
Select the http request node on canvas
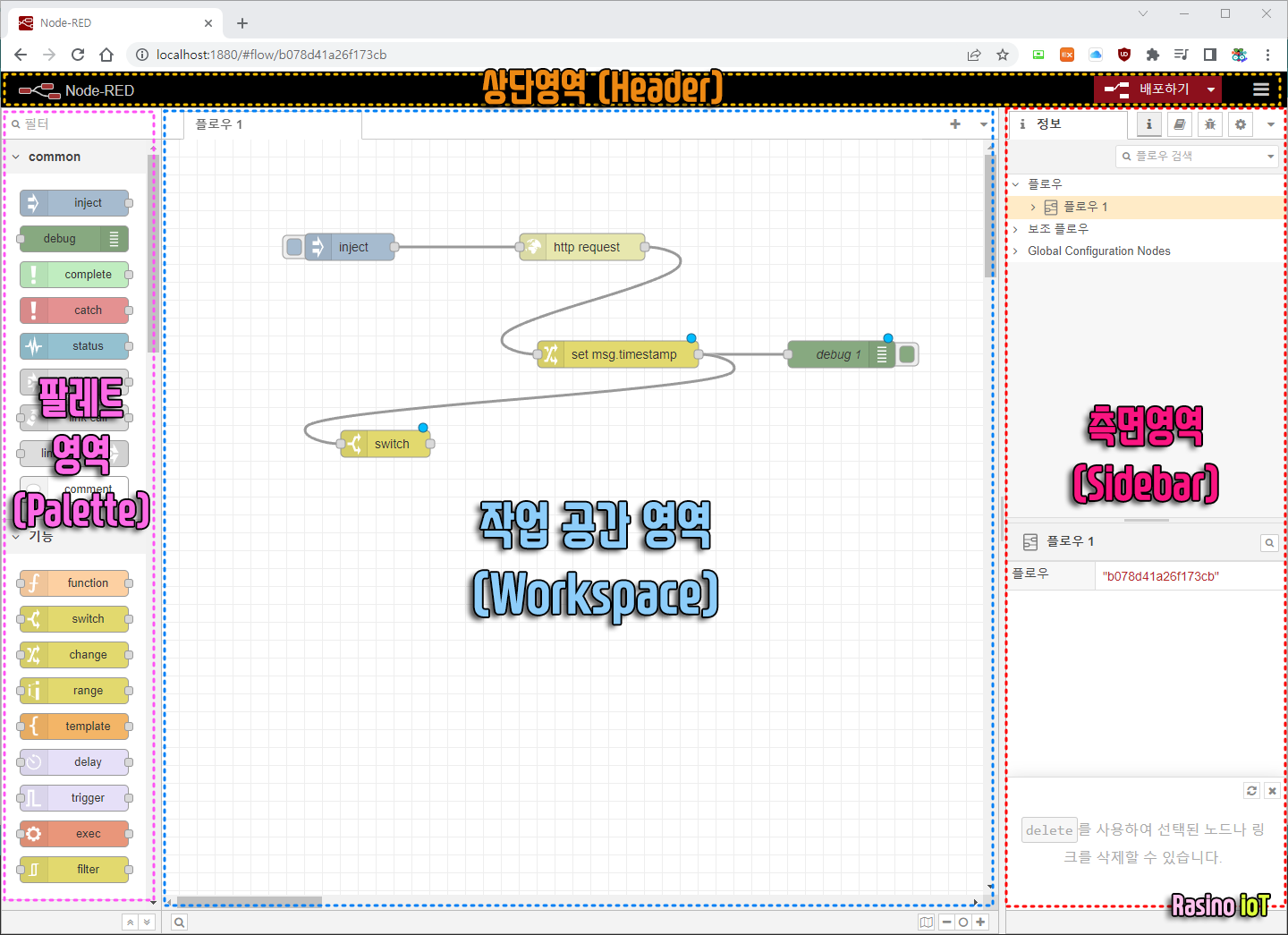click(583, 247)
